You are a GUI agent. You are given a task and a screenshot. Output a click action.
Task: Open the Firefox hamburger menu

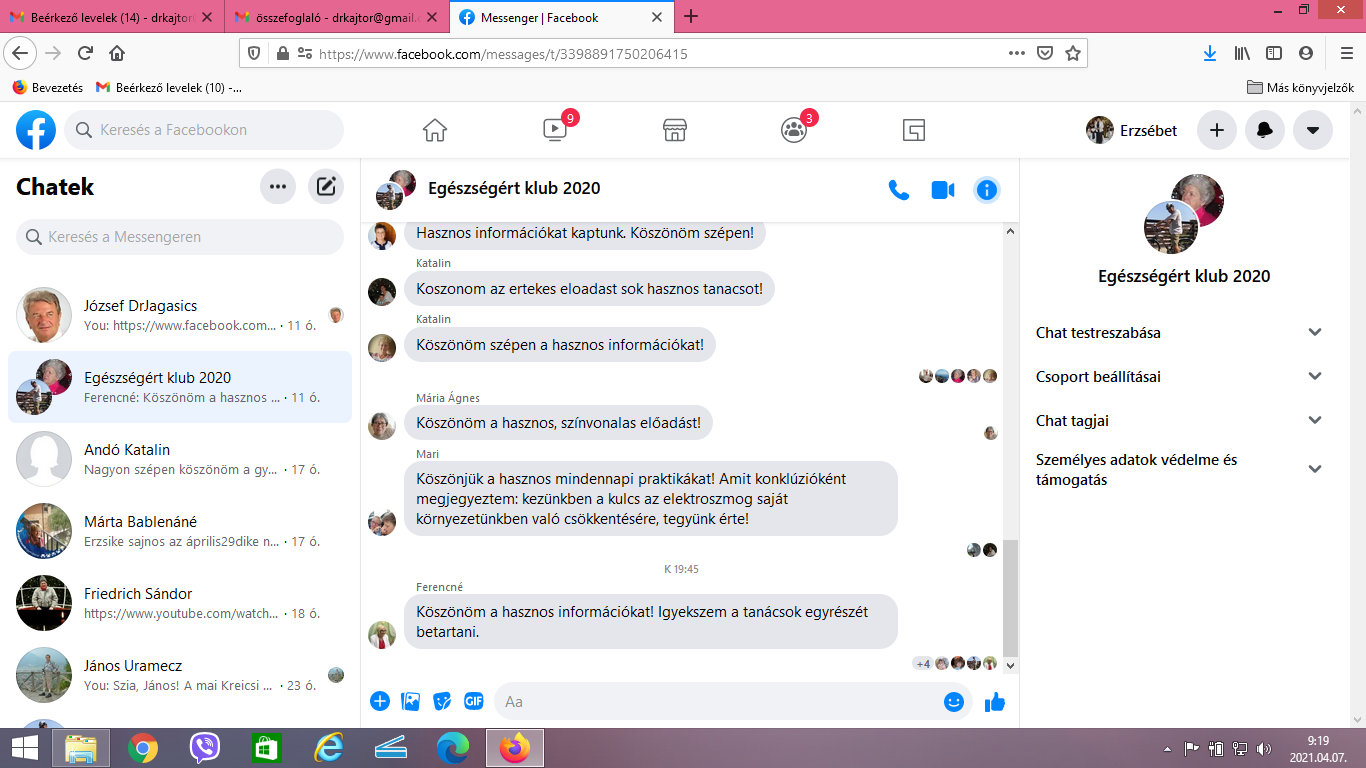(x=1347, y=53)
